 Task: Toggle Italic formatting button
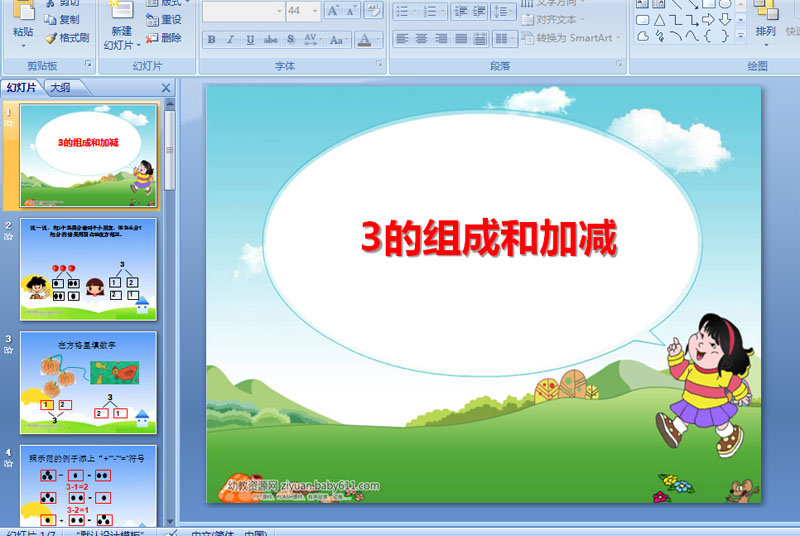(231, 39)
